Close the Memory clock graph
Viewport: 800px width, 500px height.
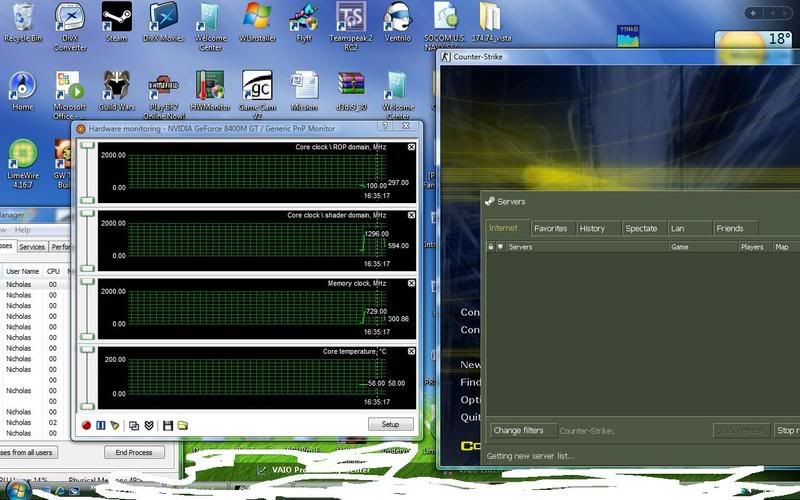tap(411, 283)
